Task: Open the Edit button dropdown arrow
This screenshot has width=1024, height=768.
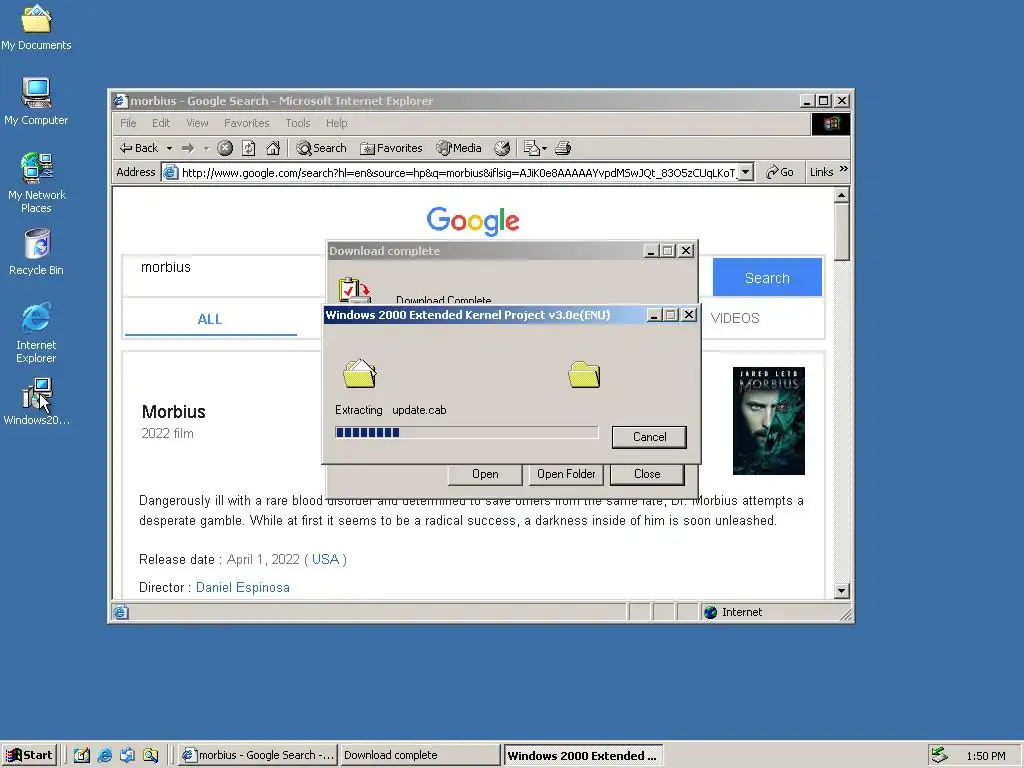Action: [545, 149]
